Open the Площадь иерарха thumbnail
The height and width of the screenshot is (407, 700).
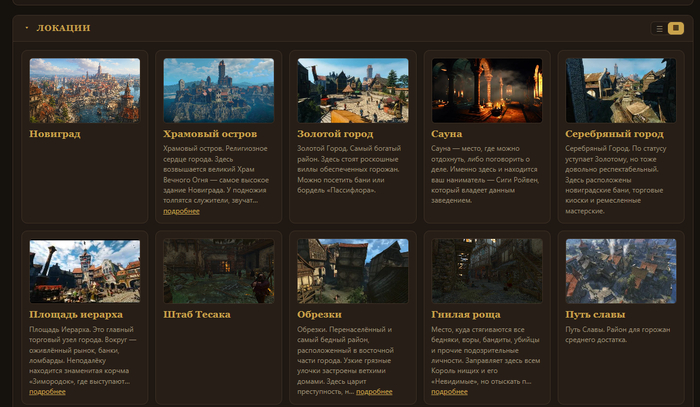click(x=85, y=271)
